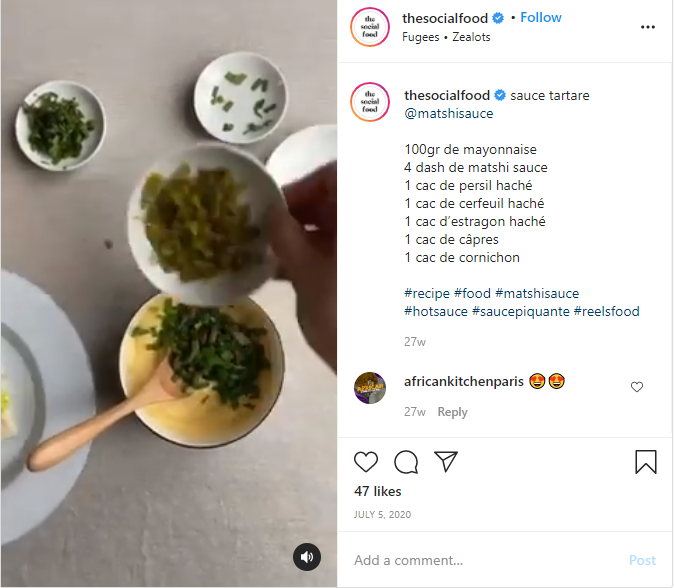This screenshot has width=674, height=588.
Task: Follow thesocialfood account
Action: (x=541, y=18)
